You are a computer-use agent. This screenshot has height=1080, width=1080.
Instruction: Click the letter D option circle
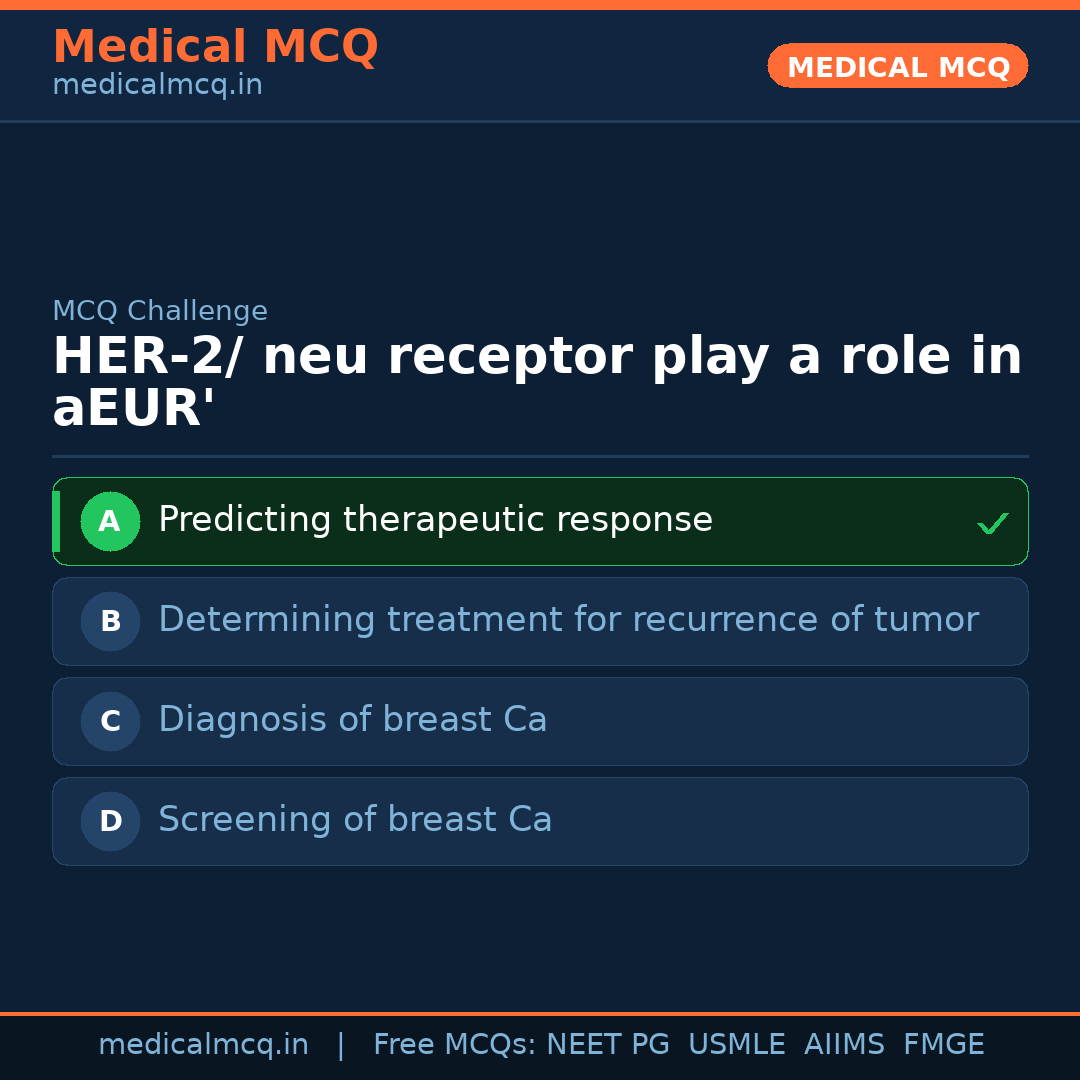[110, 821]
